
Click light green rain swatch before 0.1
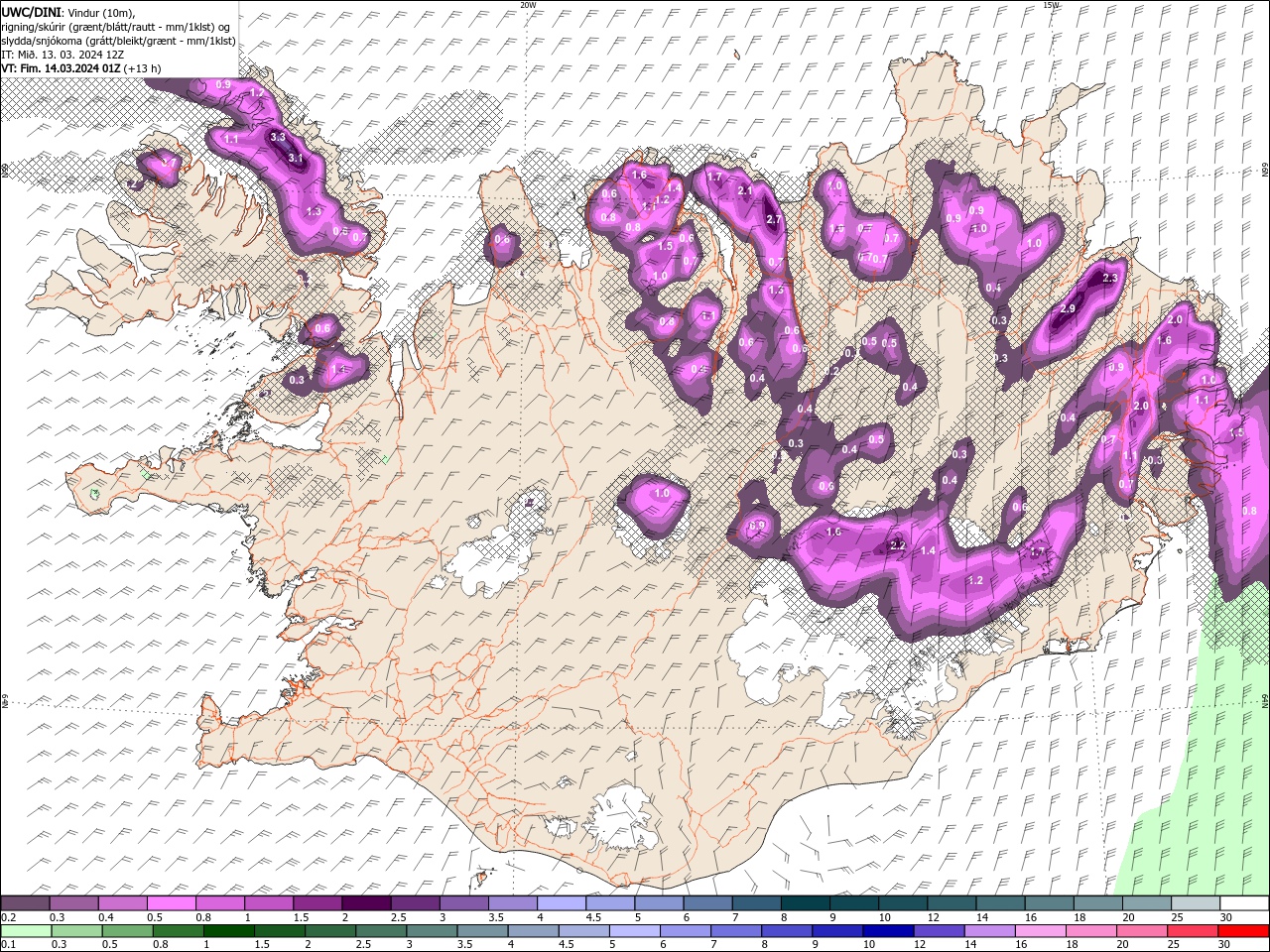click(x=25, y=931)
